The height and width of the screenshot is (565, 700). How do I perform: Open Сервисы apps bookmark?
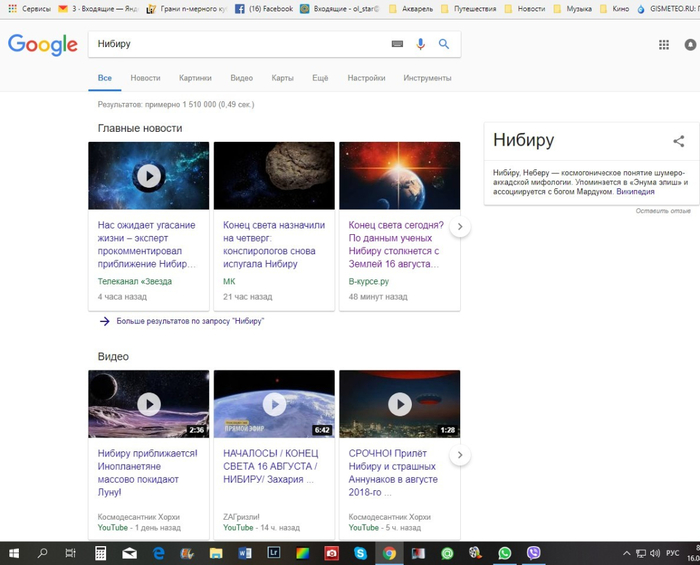29,8
